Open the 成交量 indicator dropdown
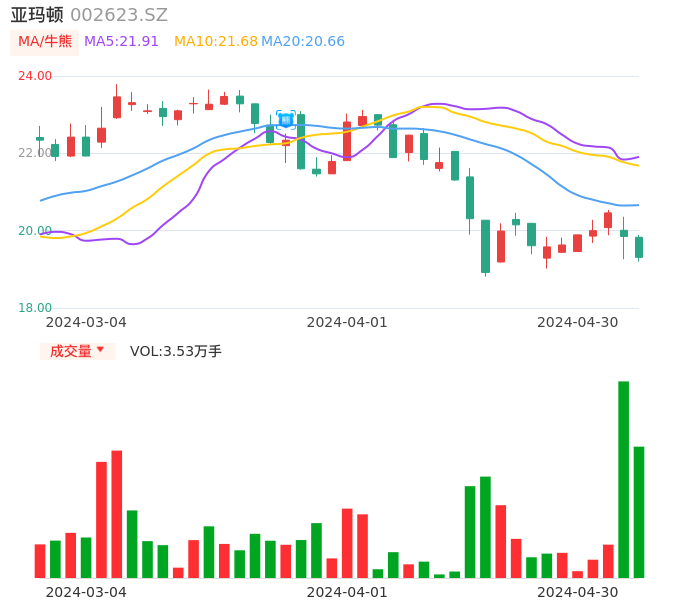686x606 pixels. coord(77,351)
